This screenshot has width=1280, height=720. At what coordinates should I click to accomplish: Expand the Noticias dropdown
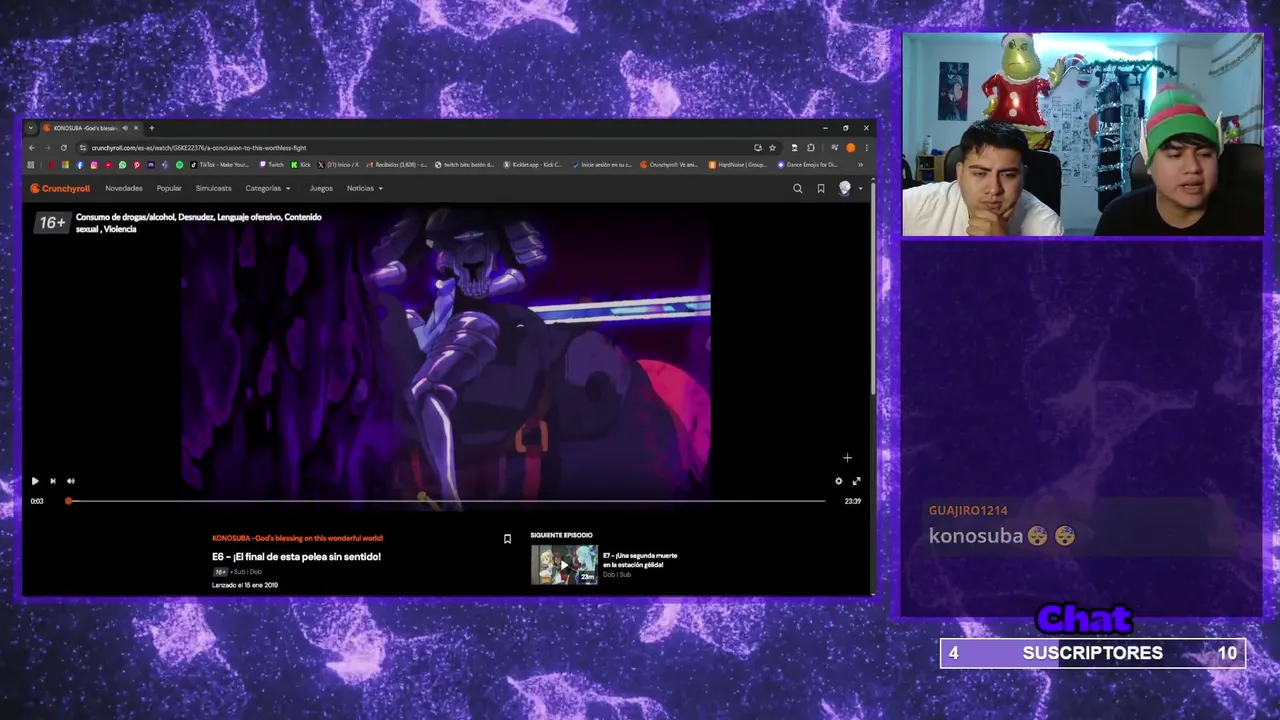[x=365, y=188]
